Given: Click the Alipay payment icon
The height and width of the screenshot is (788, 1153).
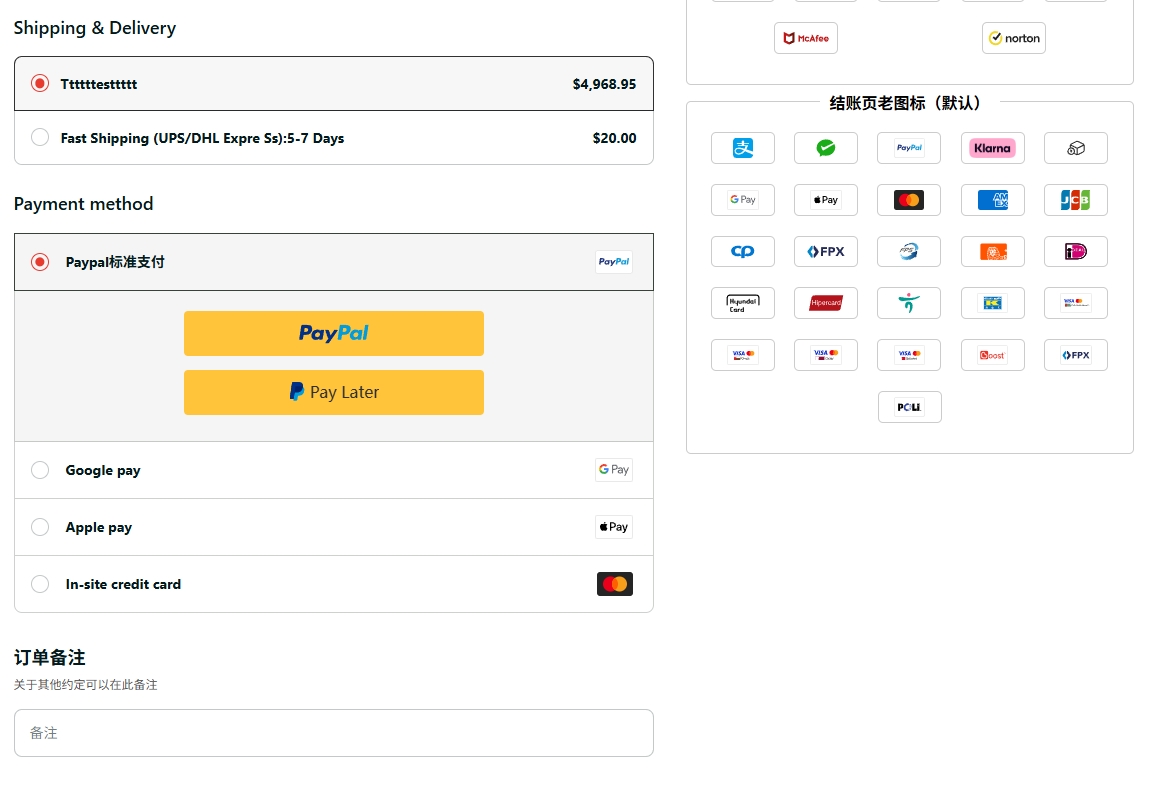Looking at the screenshot, I should [742, 148].
